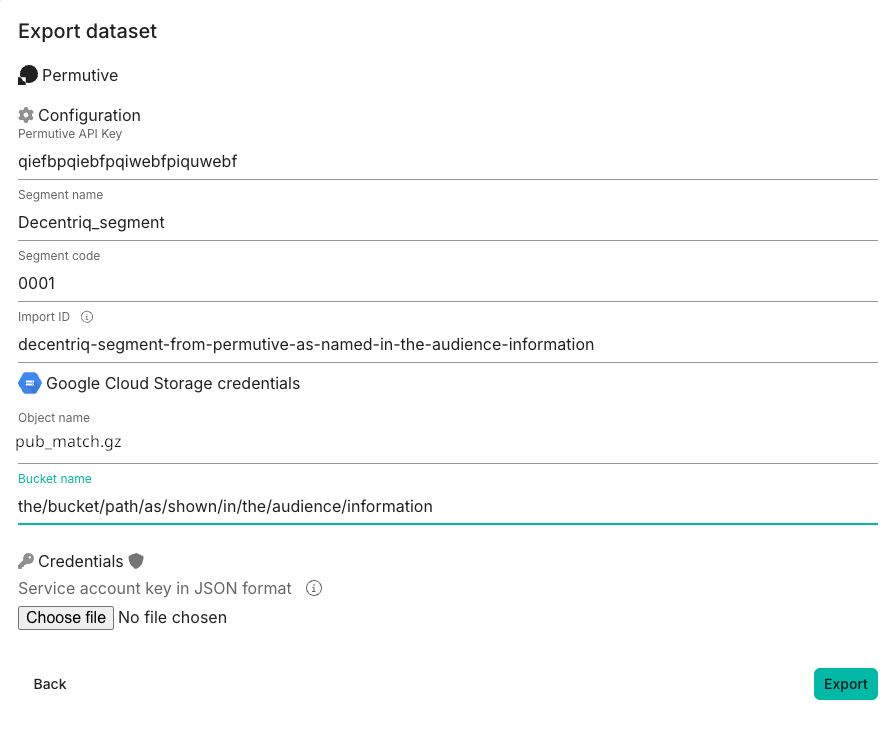
Task: Click the No file chosen text
Action: click(172, 618)
